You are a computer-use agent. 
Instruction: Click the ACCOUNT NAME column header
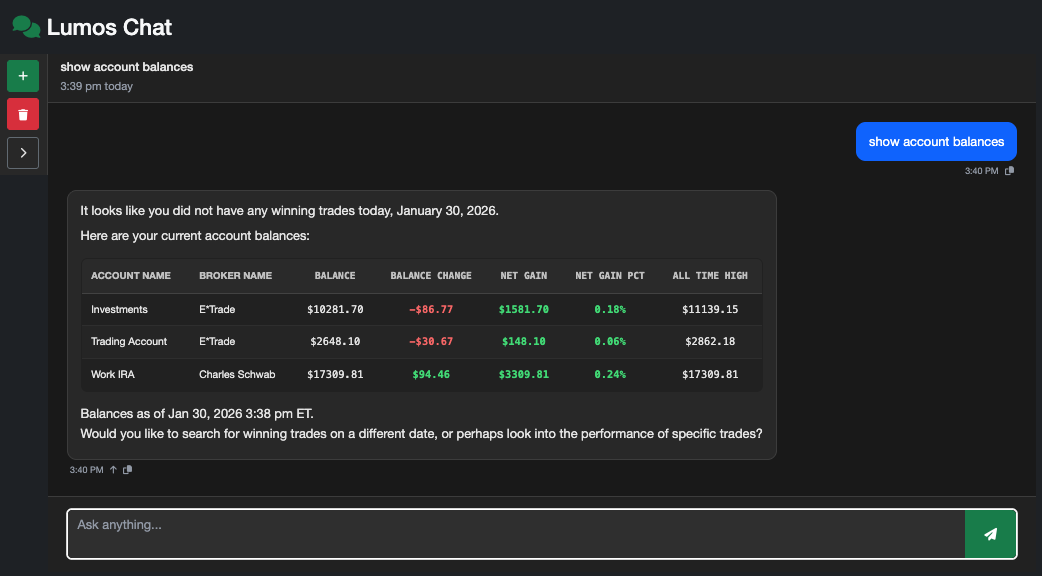(131, 276)
